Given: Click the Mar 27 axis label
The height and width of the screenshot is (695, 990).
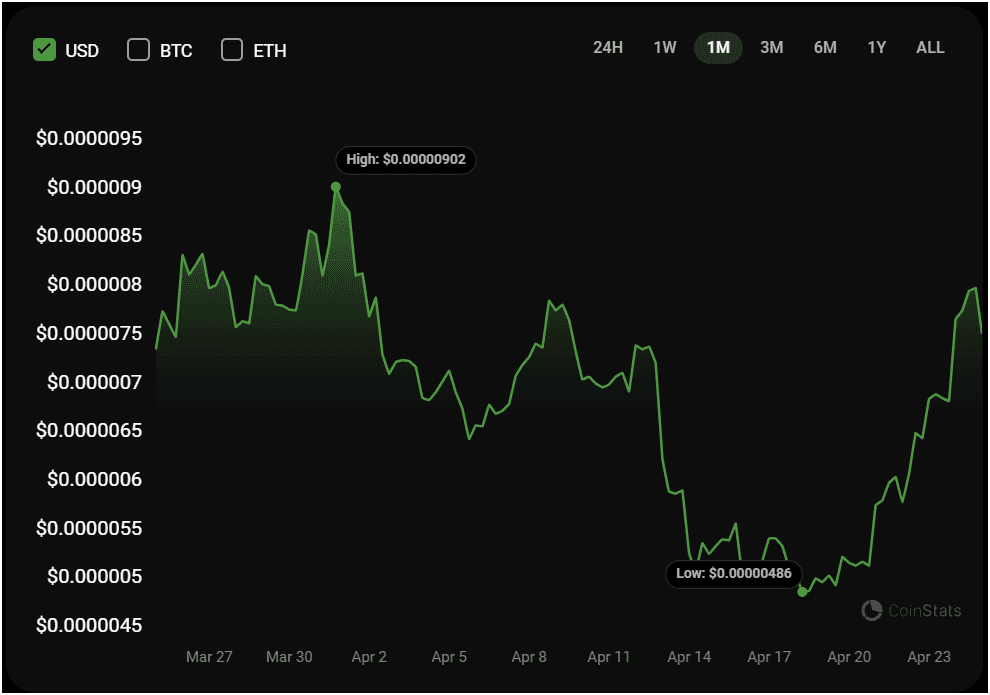Looking at the screenshot, I should tap(210, 657).
